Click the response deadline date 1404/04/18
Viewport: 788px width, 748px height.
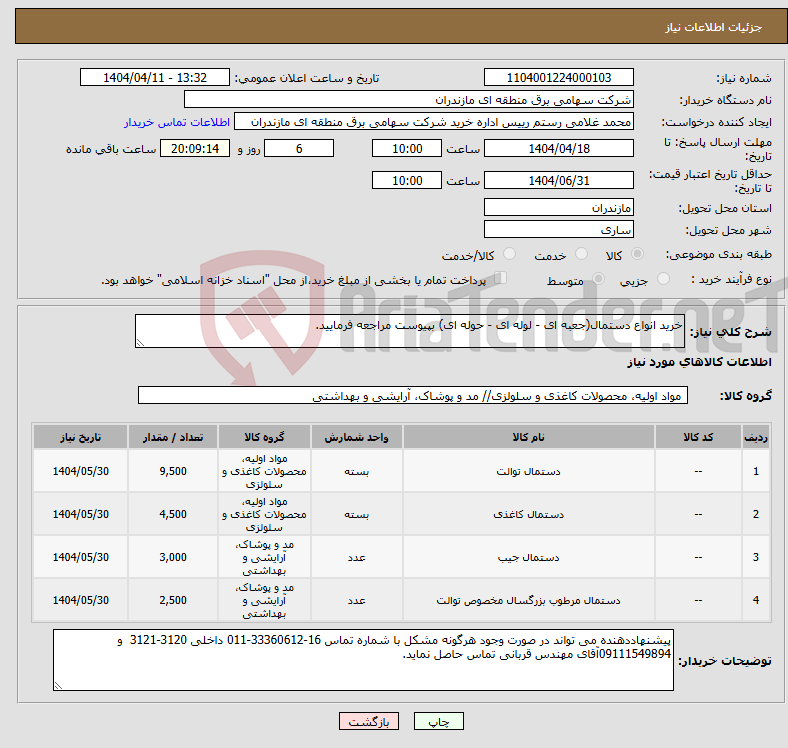click(558, 148)
